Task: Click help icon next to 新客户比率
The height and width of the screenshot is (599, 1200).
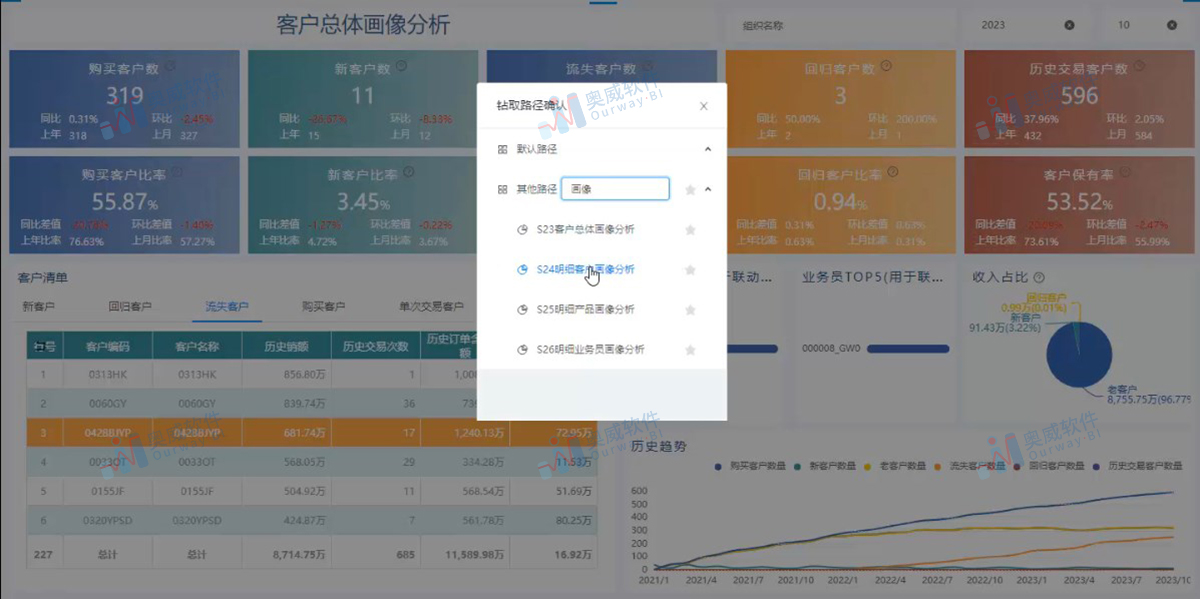Action: [x=407, y=172]
